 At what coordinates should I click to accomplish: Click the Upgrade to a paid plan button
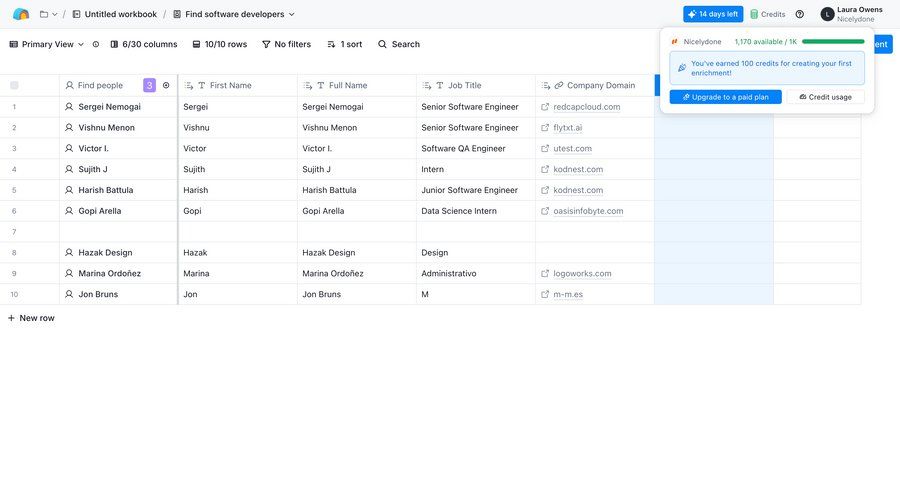point(726,97)
